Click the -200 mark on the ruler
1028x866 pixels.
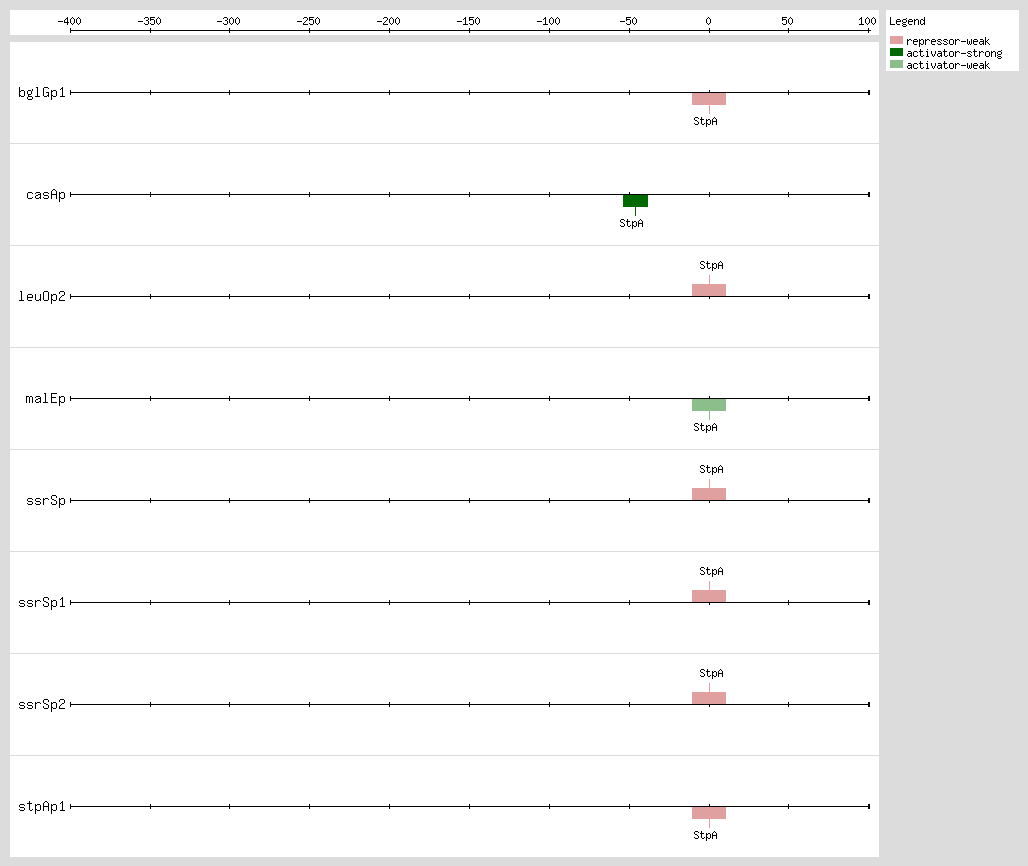click(x=389, y=21)
